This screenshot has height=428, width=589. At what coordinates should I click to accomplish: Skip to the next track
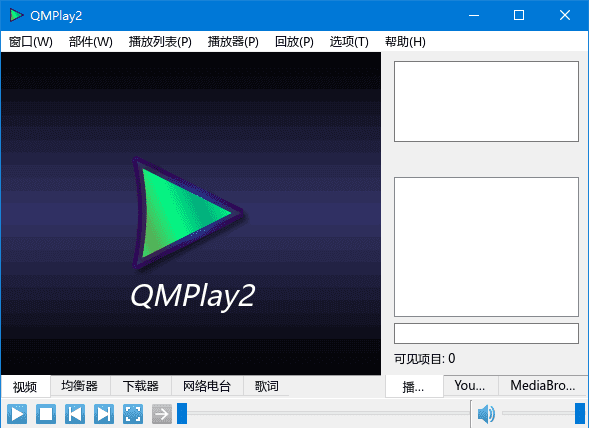pos(104,414)
